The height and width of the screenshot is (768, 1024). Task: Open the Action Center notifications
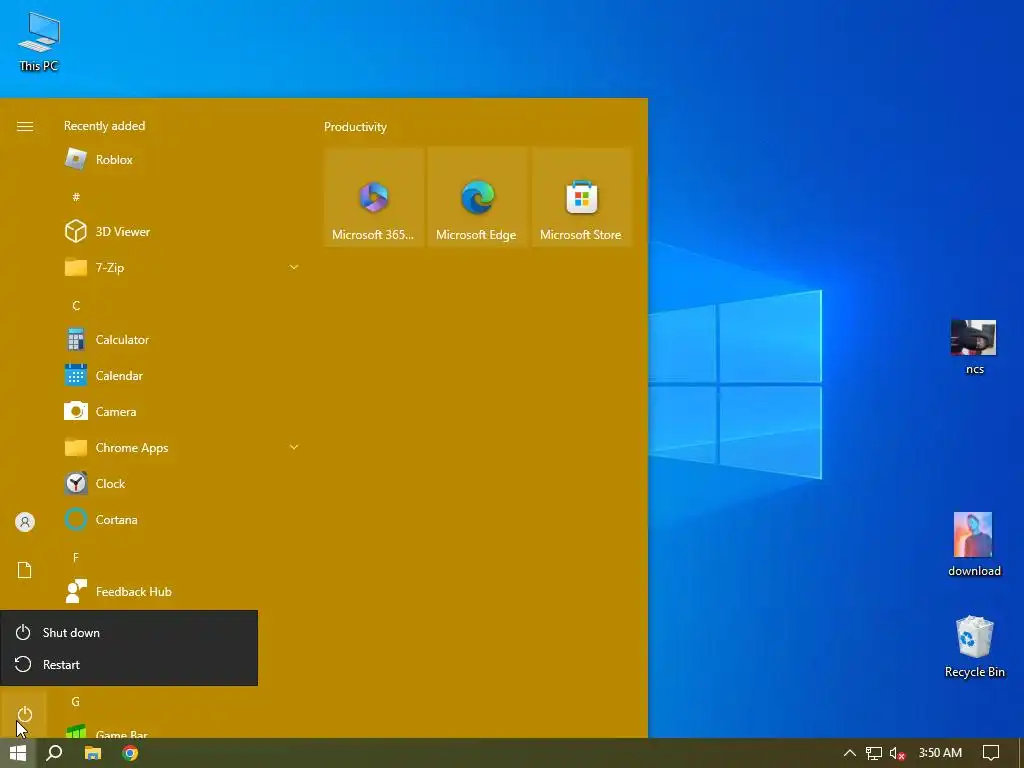click(x=991, y=753)
